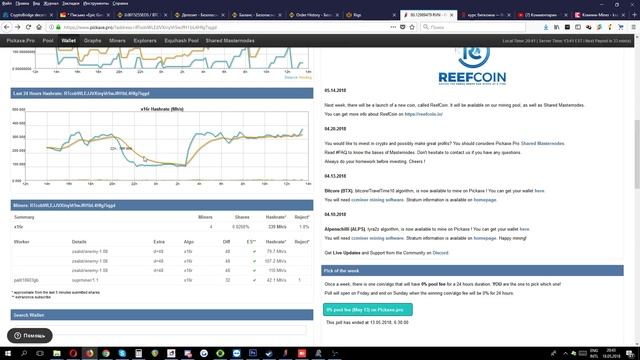Open the Файл menu
This screenshot has width=640, height=360.
7,3
